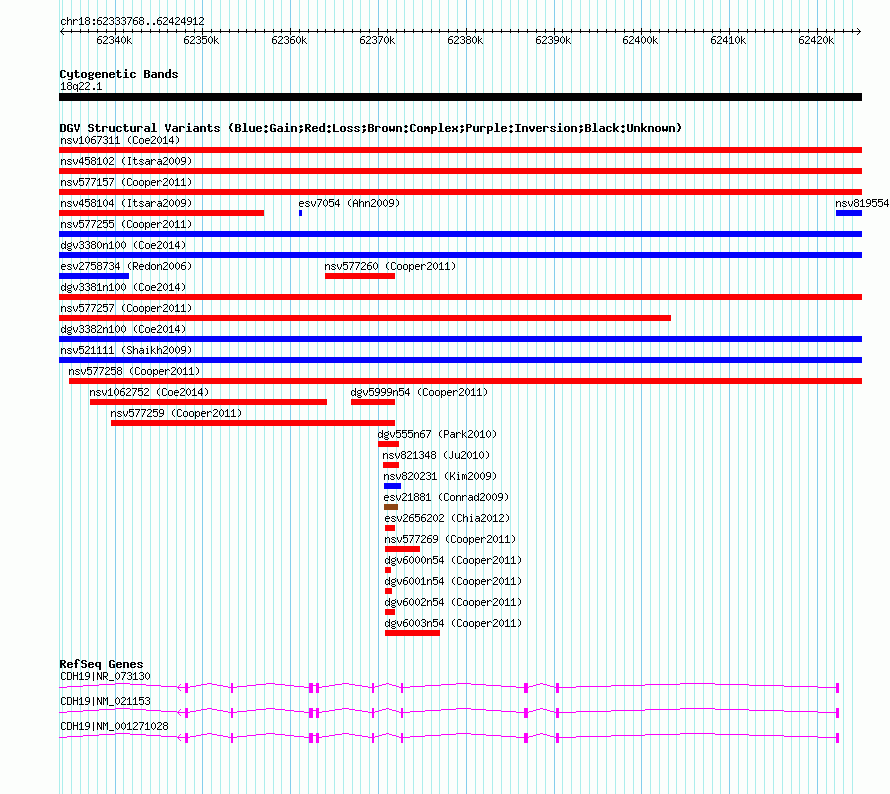Select the nsv1062752 red loss bar

click(x=208, y=402)
